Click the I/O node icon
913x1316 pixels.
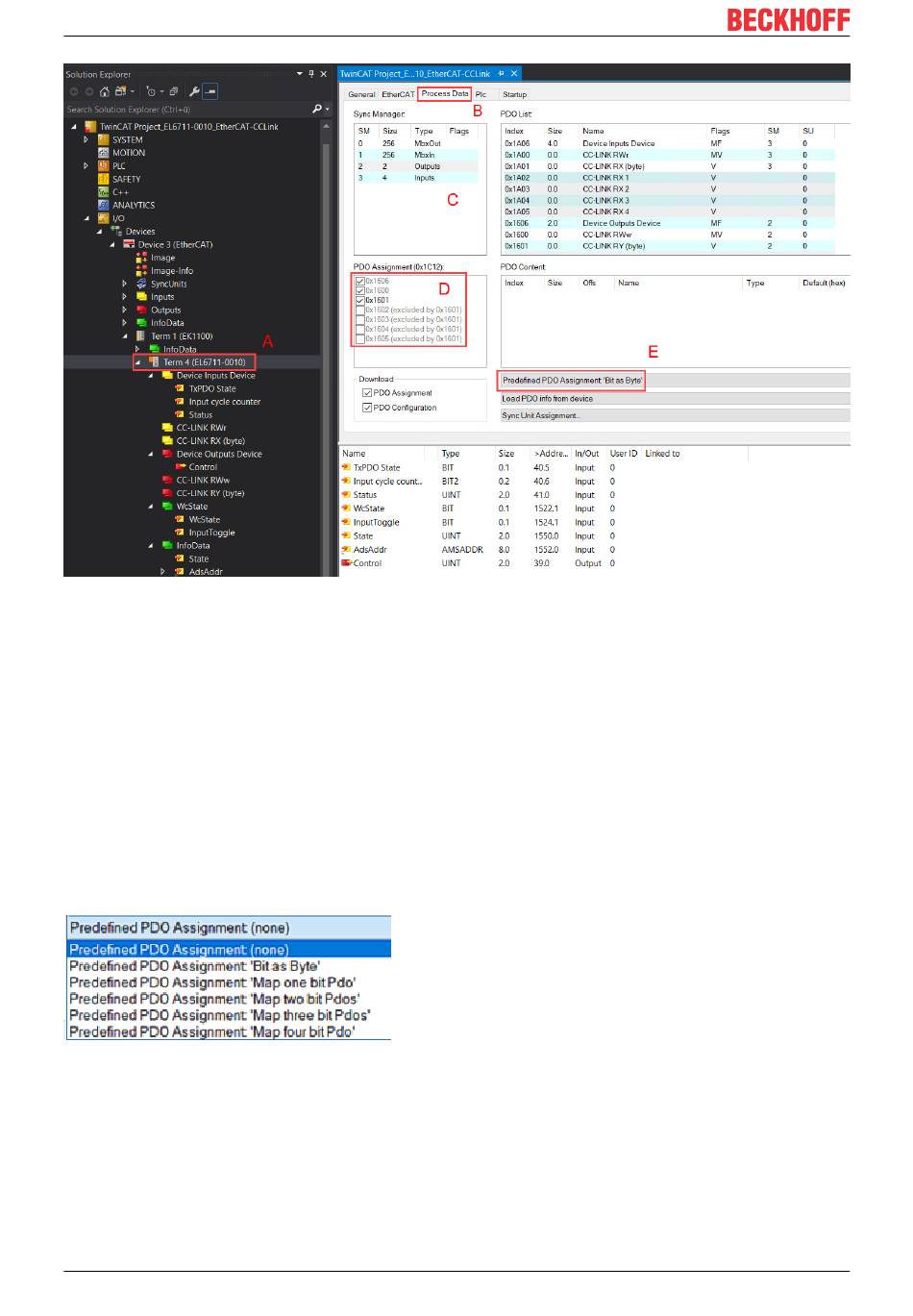pyautogui.click(x=104, y=218)
